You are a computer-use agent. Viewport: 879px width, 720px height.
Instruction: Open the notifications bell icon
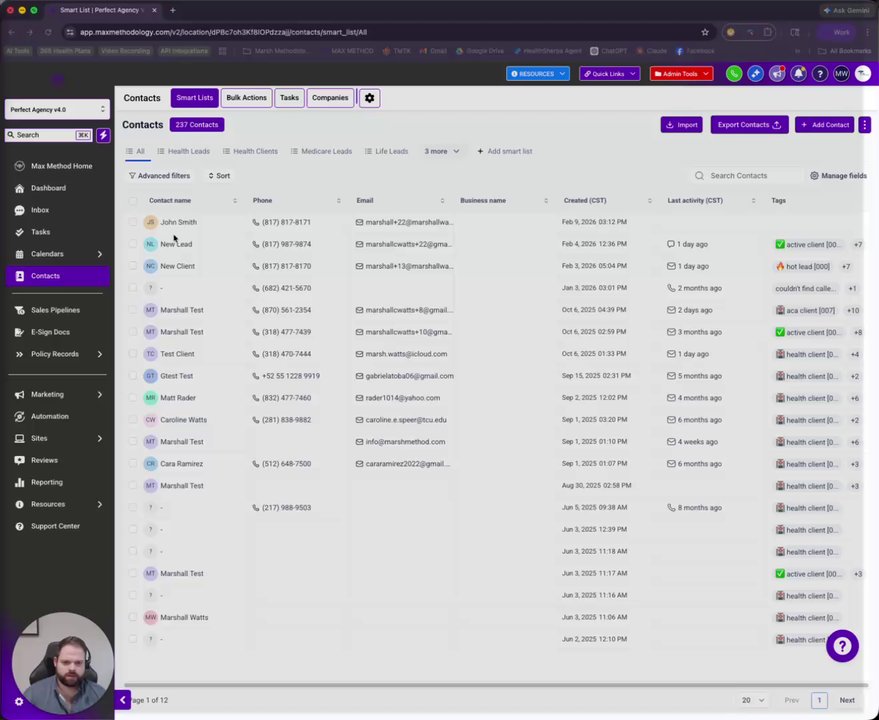point(798,73)
